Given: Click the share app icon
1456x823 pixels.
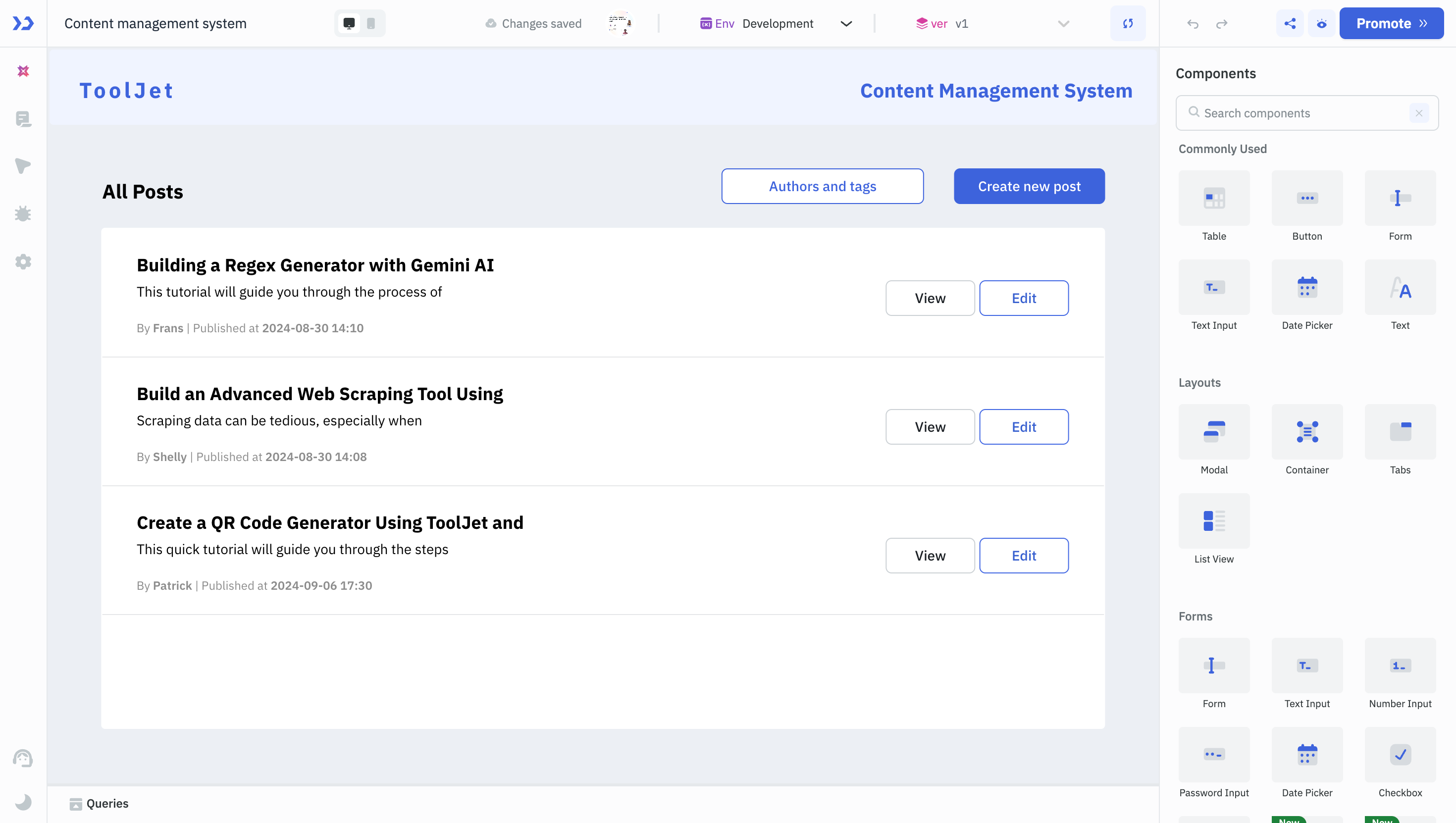Looking at the screenshot, I should pyautogui.click(x=1290, y=23).
